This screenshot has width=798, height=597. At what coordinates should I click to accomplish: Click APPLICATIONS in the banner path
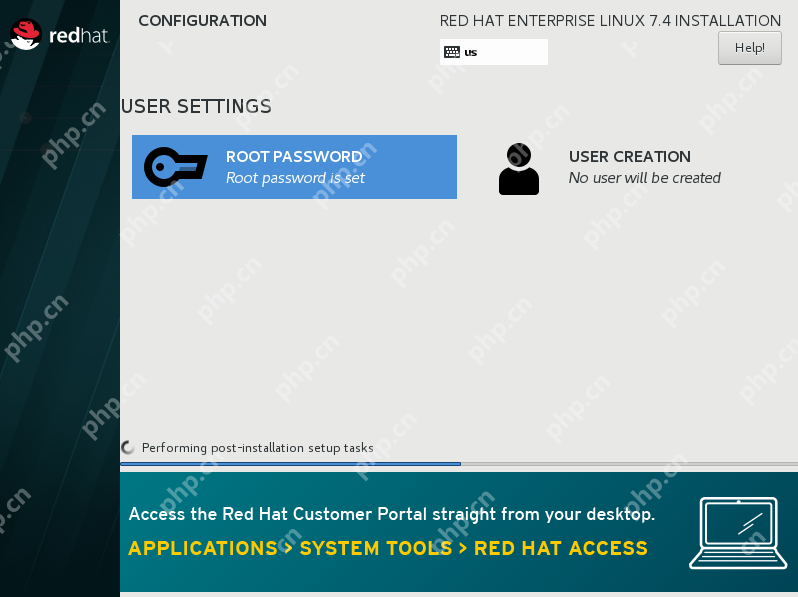[x=202, y=548]
